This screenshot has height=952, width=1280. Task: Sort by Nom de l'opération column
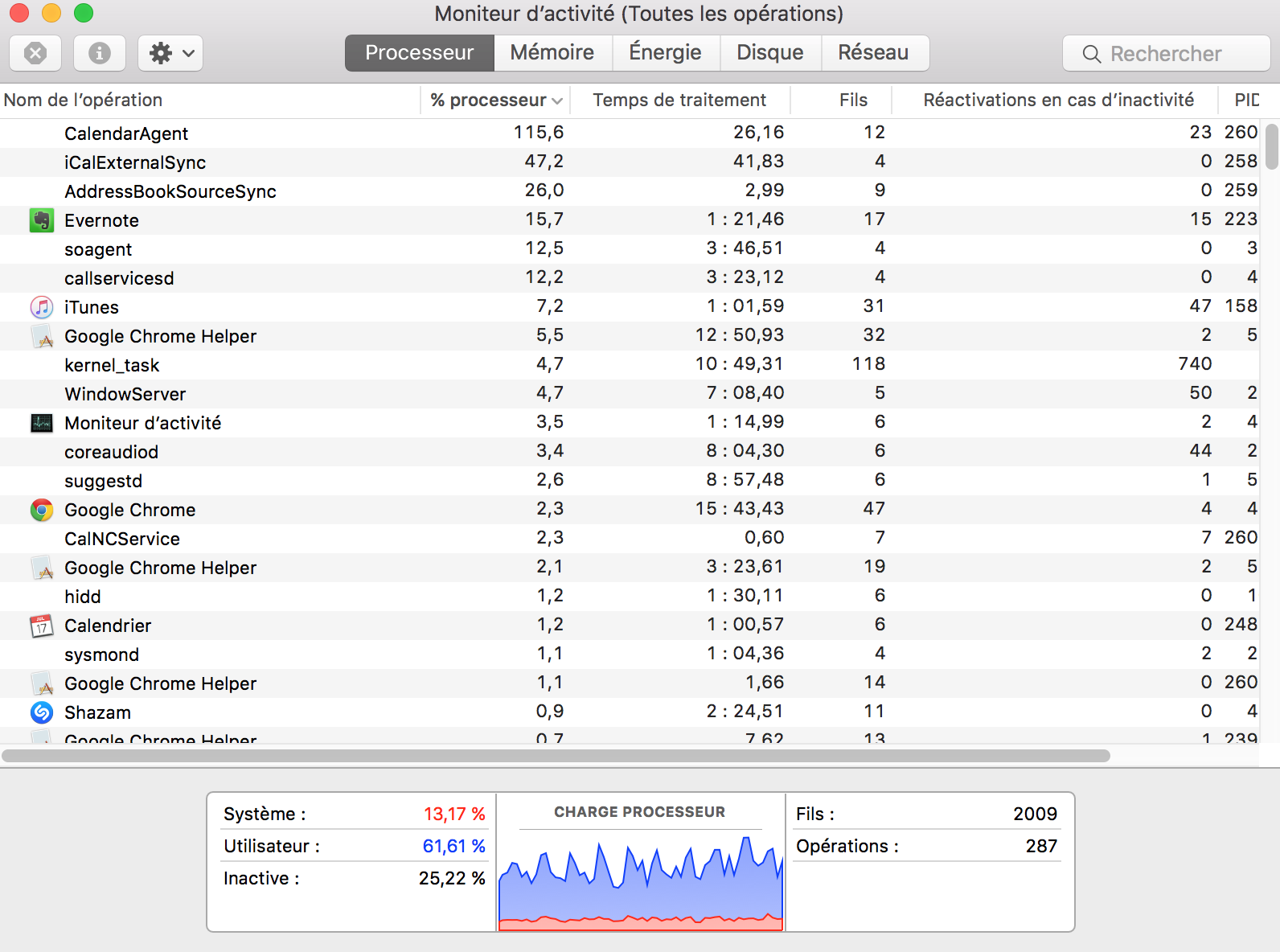[x=210, y=101]
